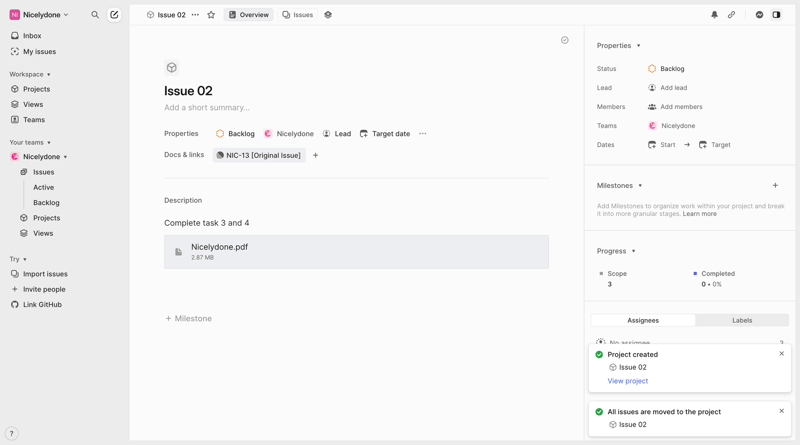
Task: Favorite the project with star icon
Action: pyautogui.click(x=211, y=15)
